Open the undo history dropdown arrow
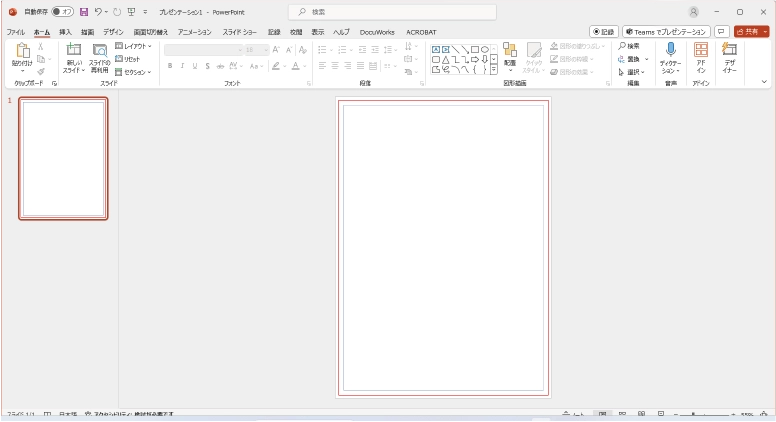 (x=106, y=12)
